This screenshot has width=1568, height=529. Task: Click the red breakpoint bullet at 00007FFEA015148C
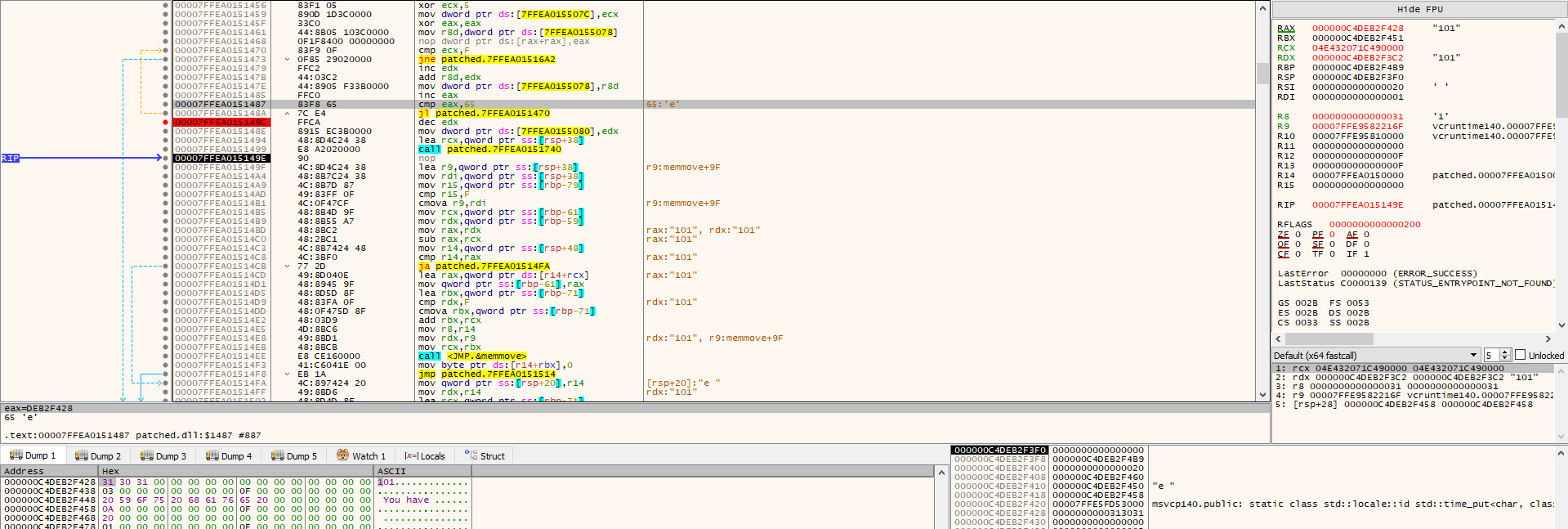(x=166, y=123)
